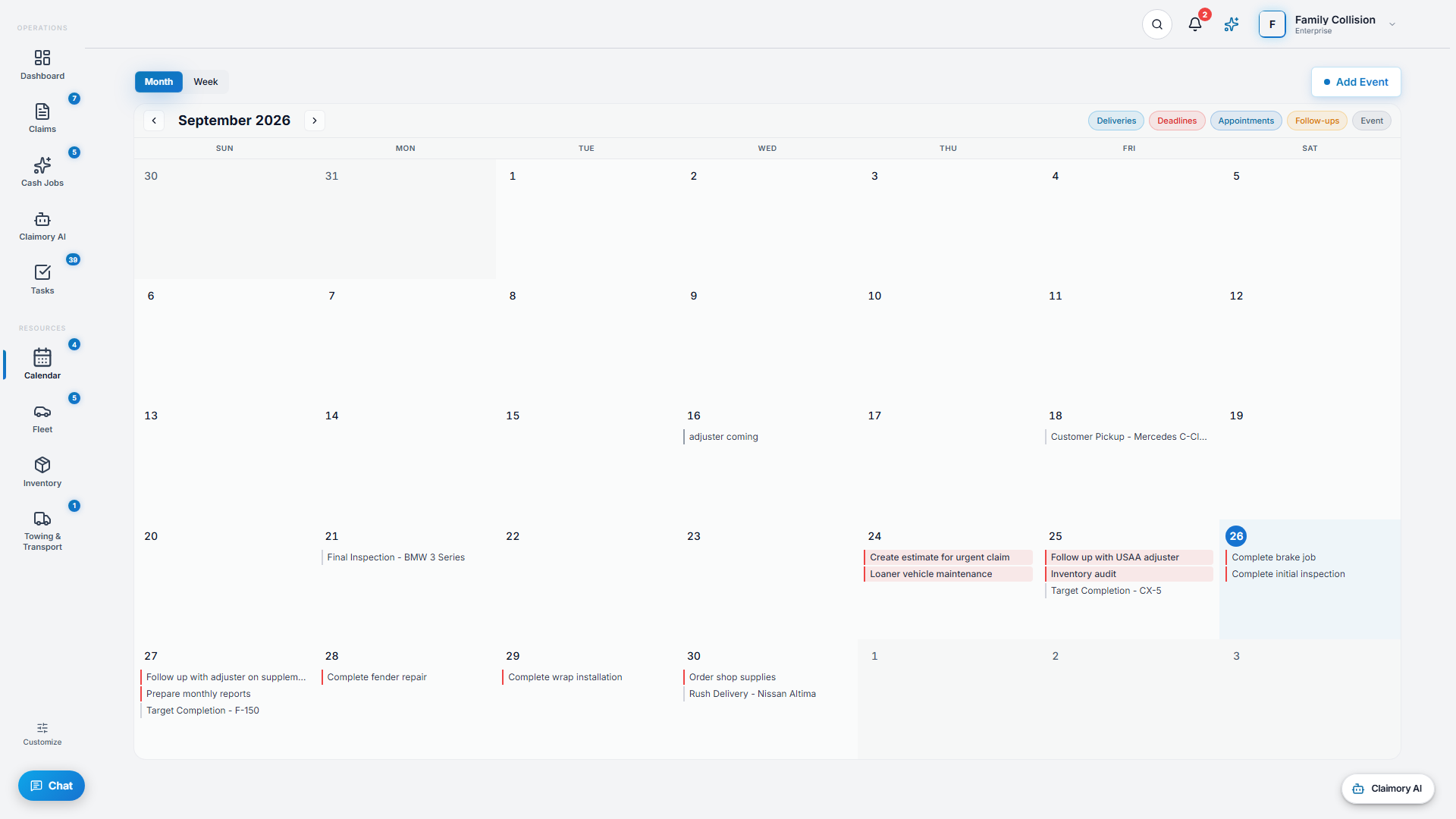Click the AI sparkle icon in header
Viewport: 1456px width, 819px height.
(x=1232, y=24)
